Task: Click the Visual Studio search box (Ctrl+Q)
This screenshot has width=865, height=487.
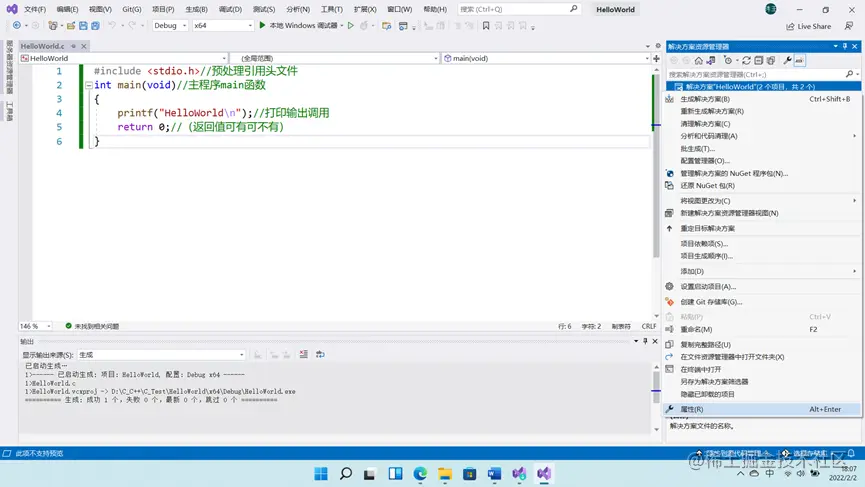Action: click(519, 9)
